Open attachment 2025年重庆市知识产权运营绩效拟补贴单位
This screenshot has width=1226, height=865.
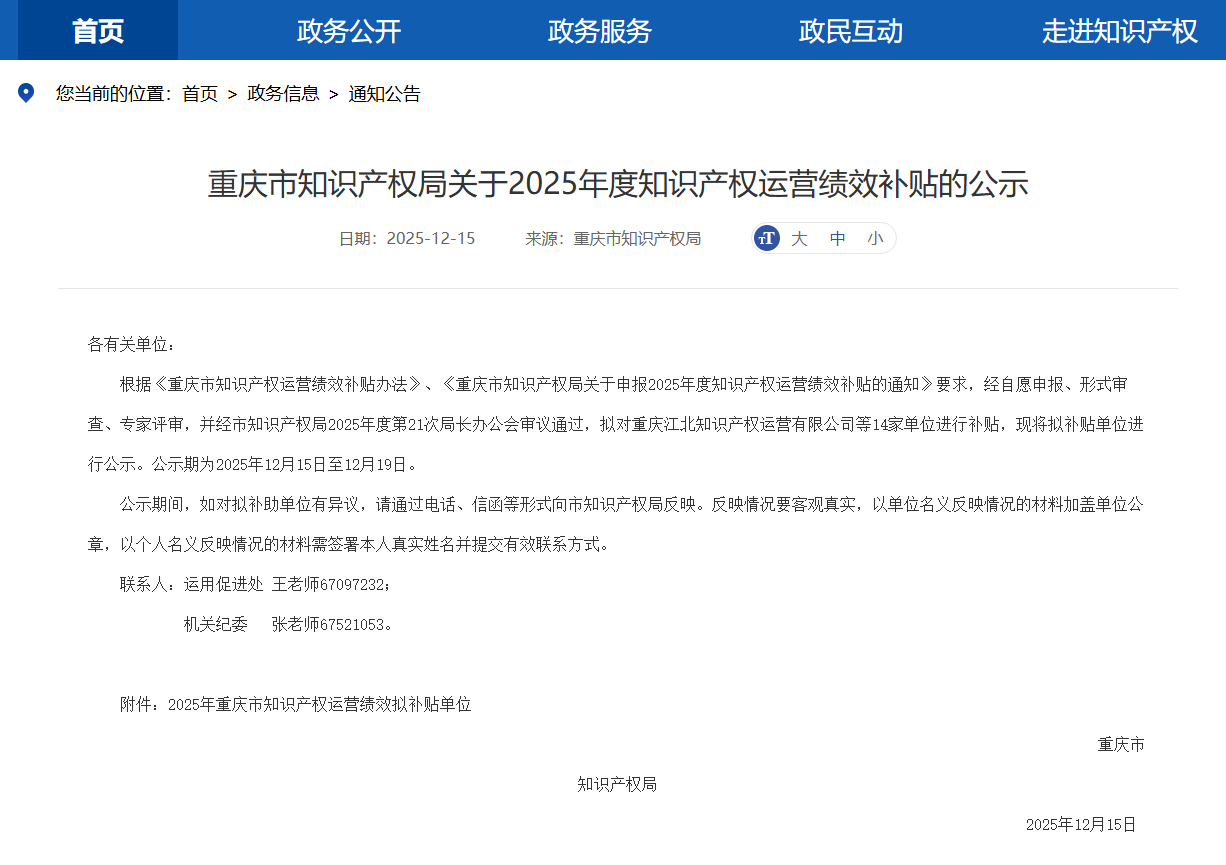click(319, 704)
